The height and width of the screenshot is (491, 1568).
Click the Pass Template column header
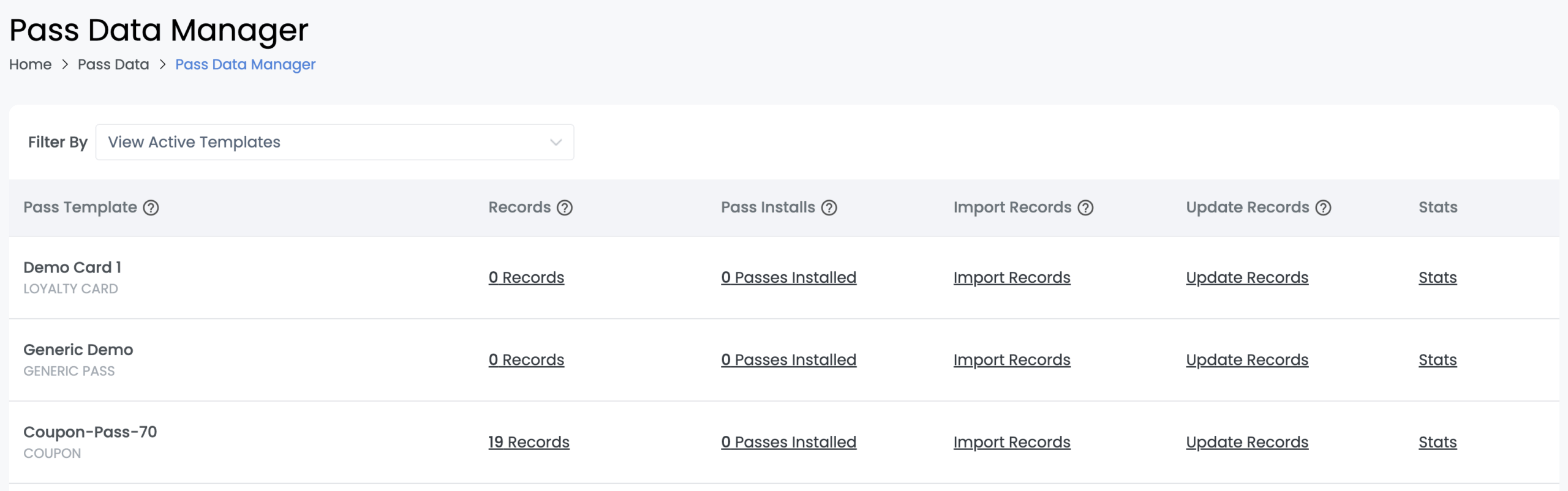point(80,208)
